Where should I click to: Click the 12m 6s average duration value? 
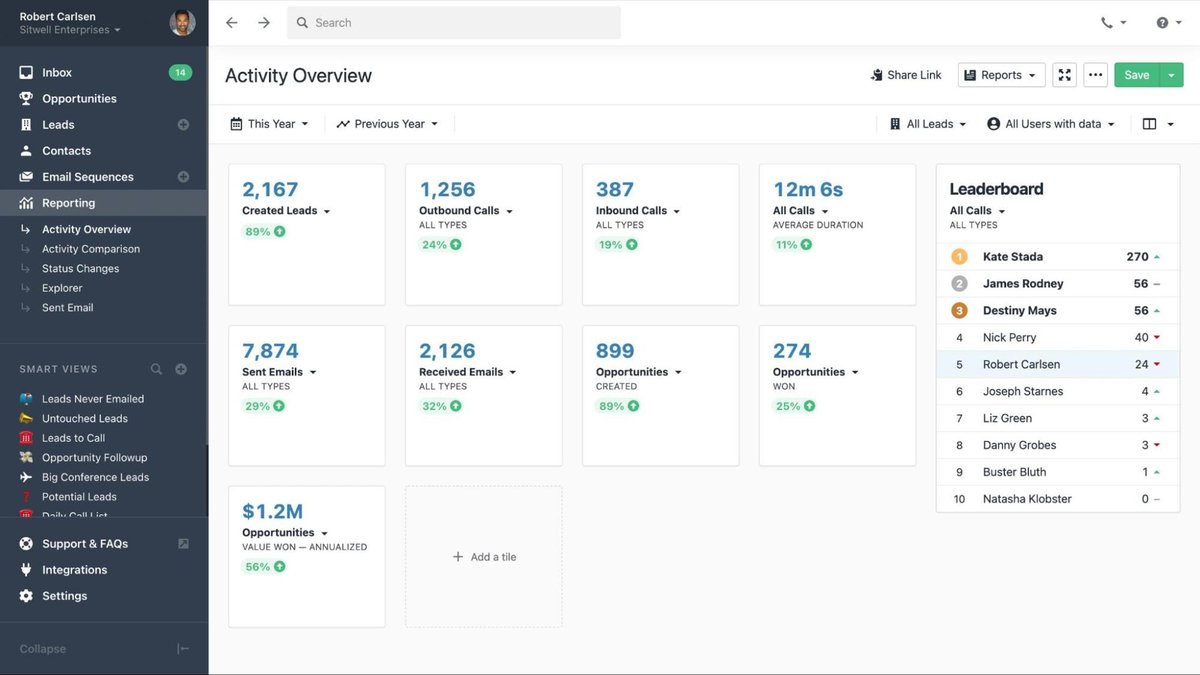[x=808, y=189]
